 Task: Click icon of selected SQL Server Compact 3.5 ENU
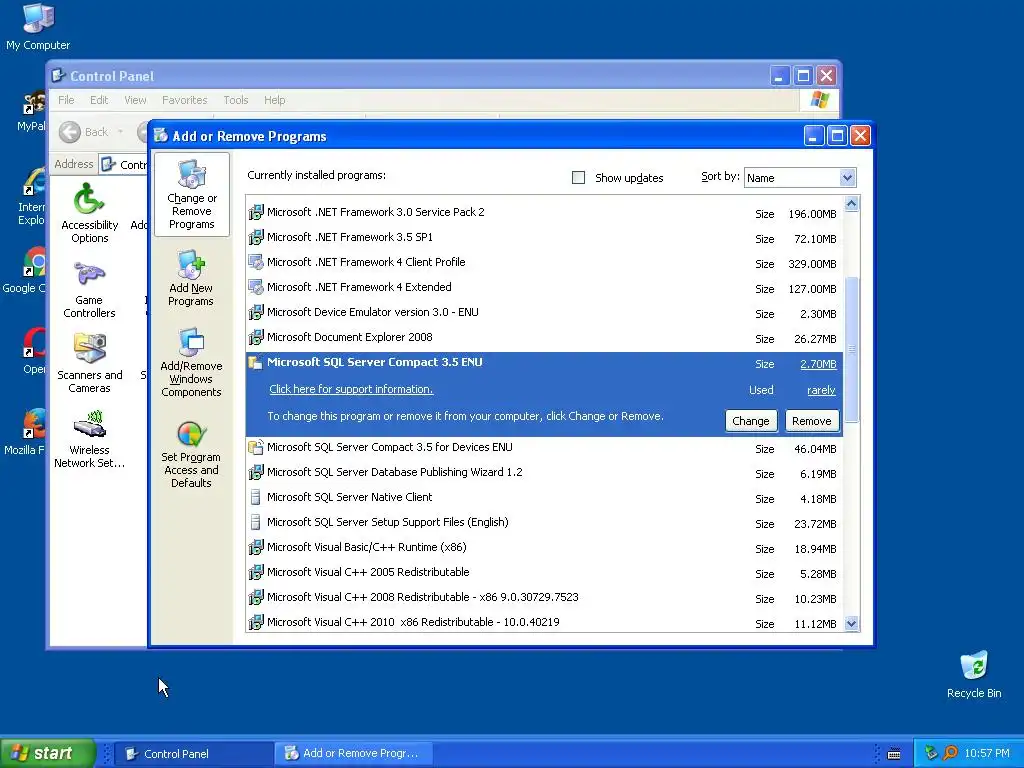256,363
